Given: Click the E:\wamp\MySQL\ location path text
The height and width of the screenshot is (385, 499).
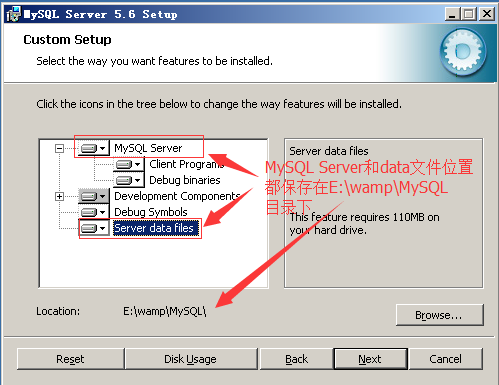Looking at the screenshot, I should pos(165,311).
